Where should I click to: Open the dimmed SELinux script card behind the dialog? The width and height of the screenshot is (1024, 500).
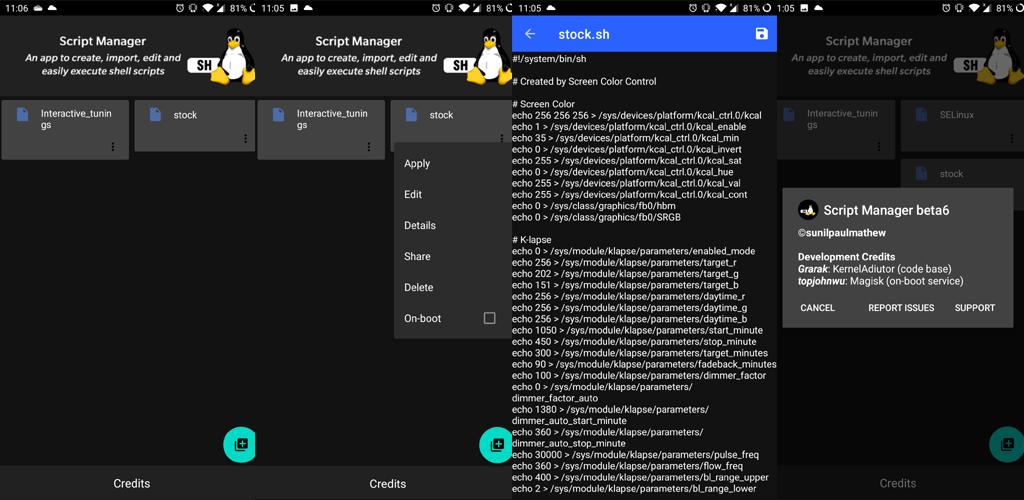coord(962,125)
